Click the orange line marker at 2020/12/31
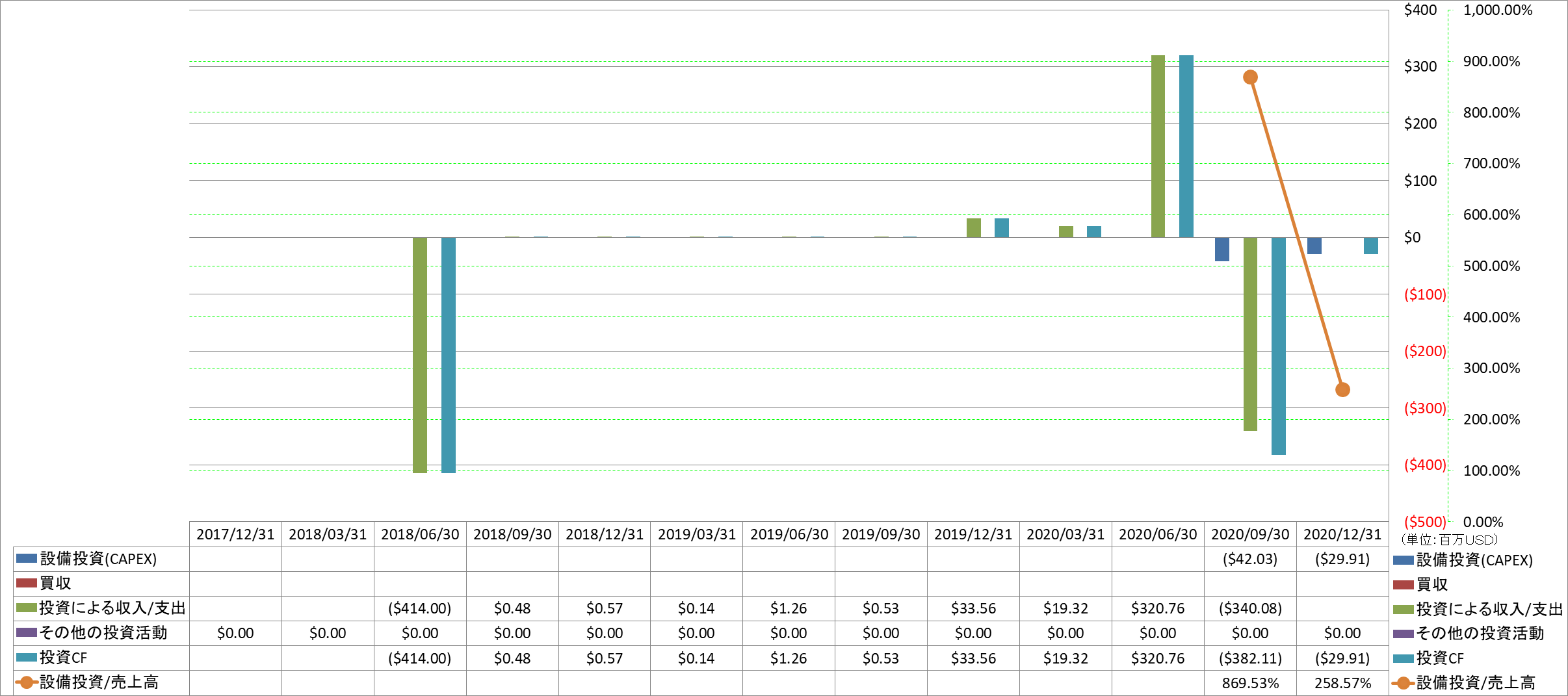The image size is (1568, 696). (x=1342, y=390)
